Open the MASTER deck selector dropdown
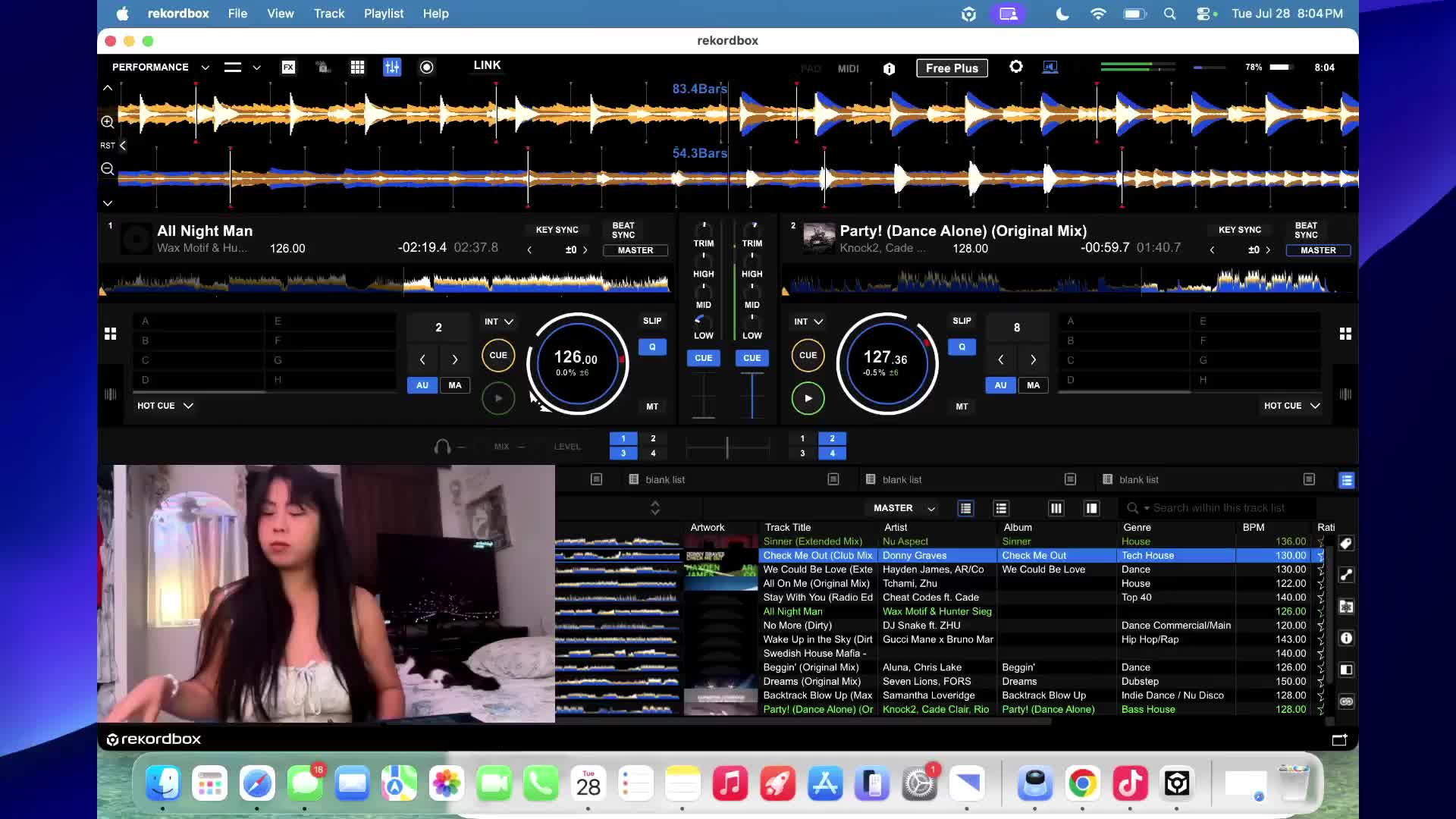Image resolution: width=1456 pixels, height=819 pixels. point(904,508)
